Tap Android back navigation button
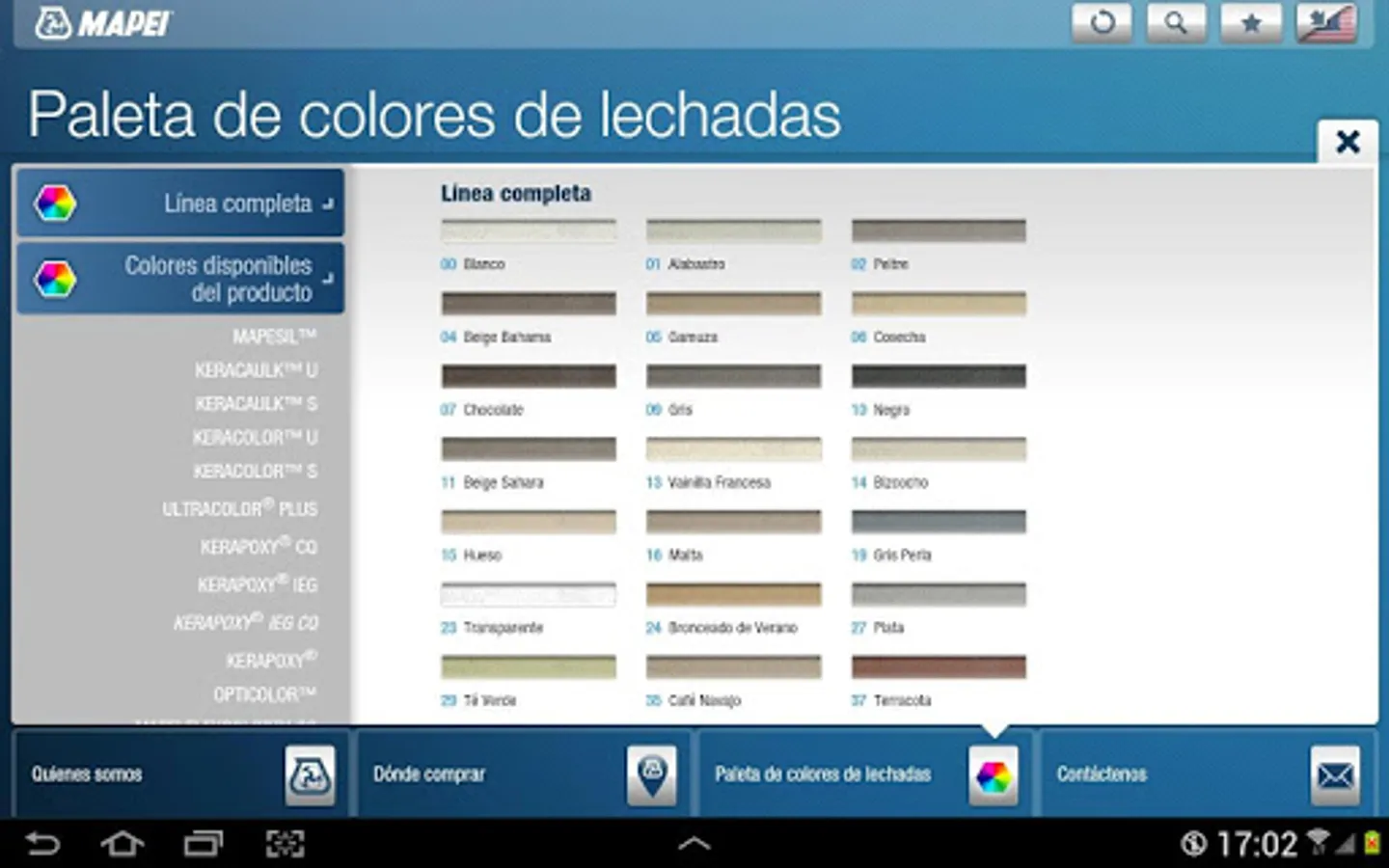The height and width of the screenshot is (868, 1389). point(42,844)
